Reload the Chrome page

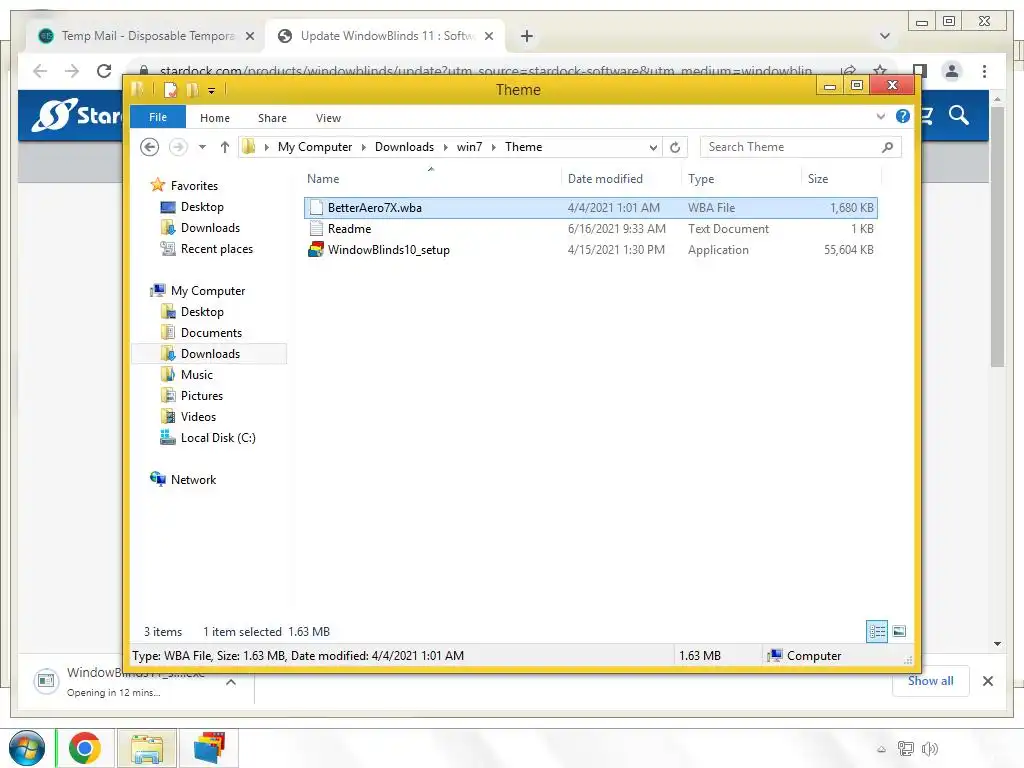point(104,71)
